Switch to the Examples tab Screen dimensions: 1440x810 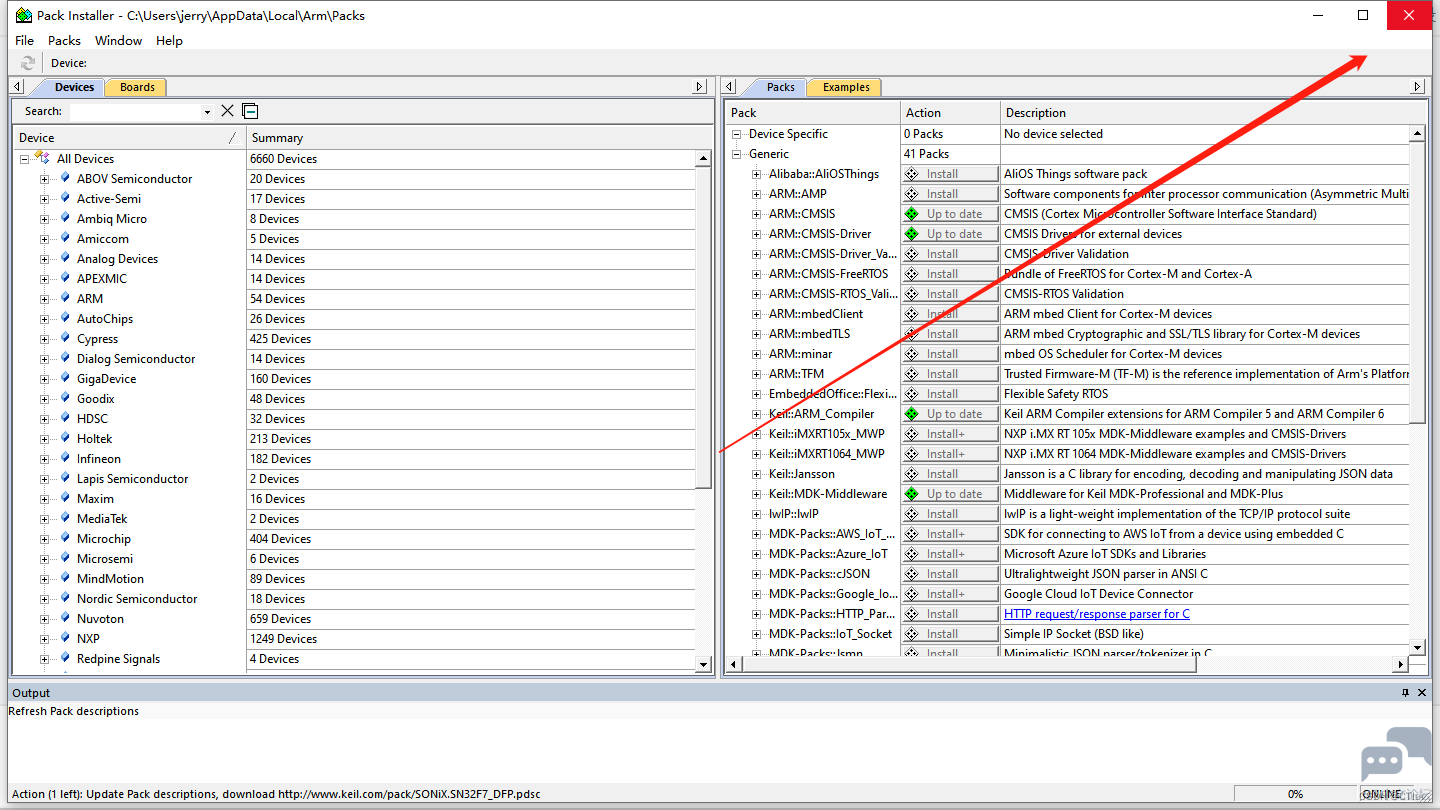[x=846, y=87]
